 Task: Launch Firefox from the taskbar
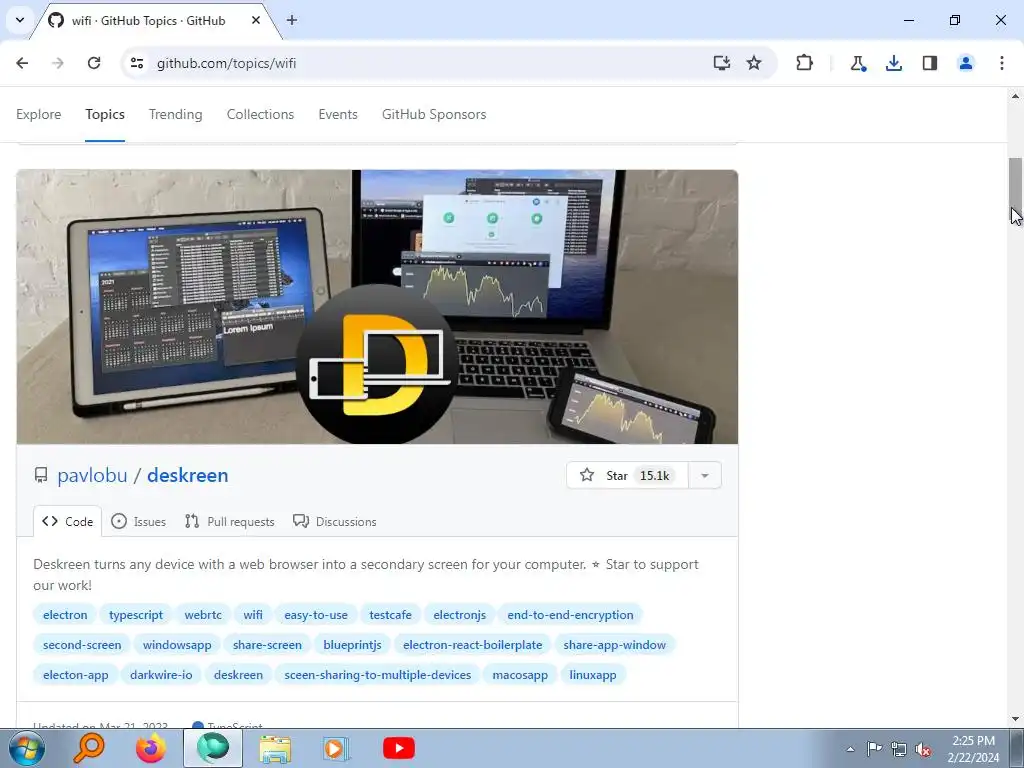click(151, 748)
